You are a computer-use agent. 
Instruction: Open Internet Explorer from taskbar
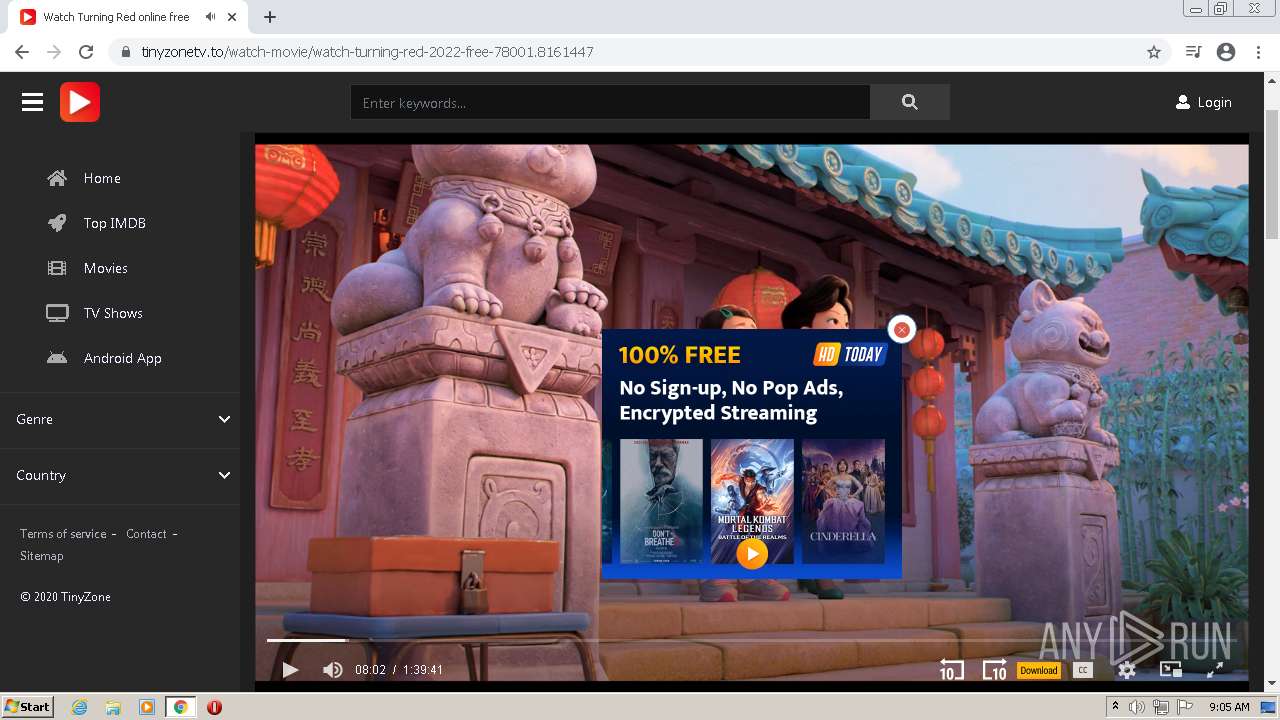[80, 707]
